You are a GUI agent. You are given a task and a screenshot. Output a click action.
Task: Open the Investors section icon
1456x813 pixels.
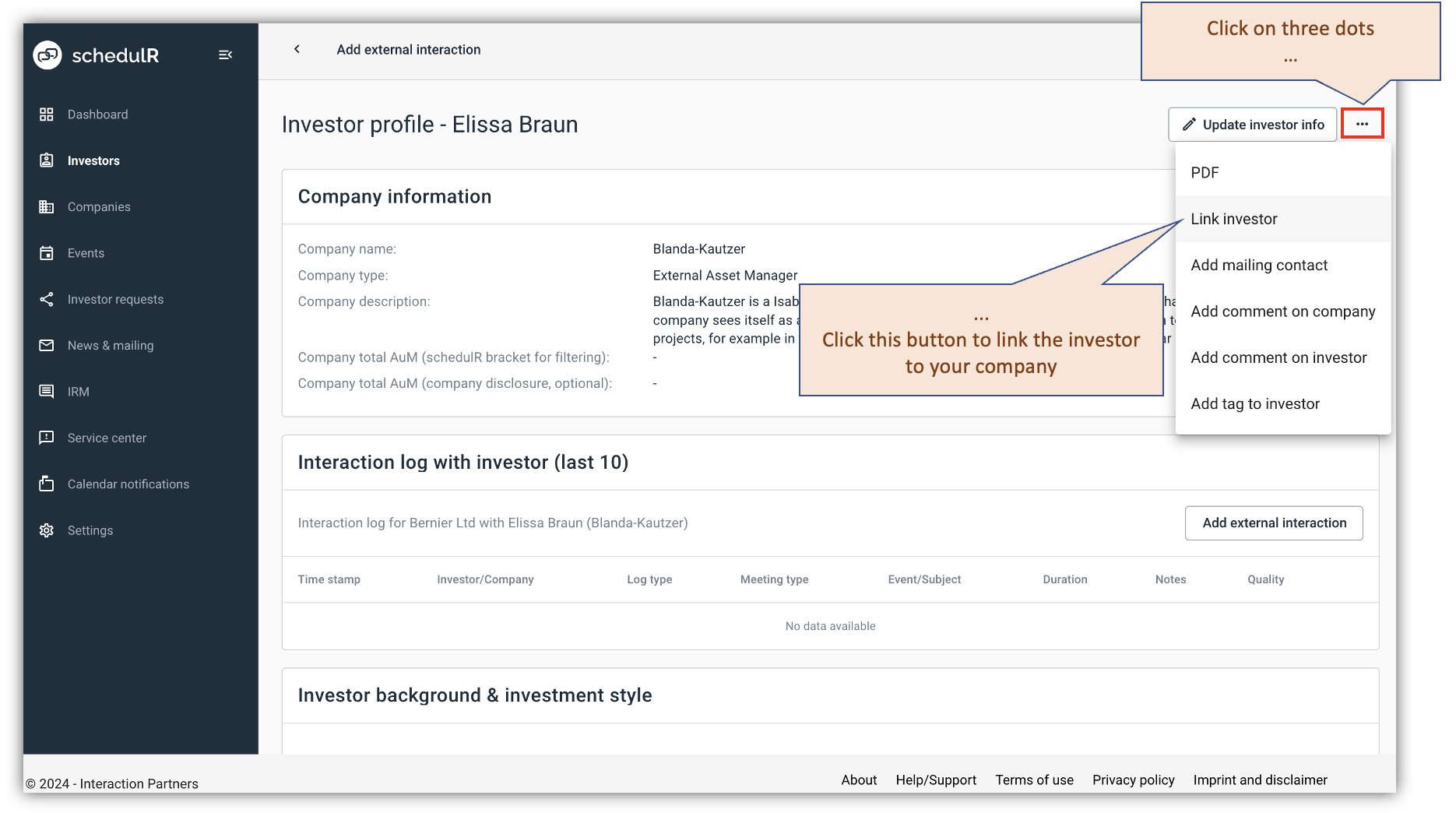[47, 160]
